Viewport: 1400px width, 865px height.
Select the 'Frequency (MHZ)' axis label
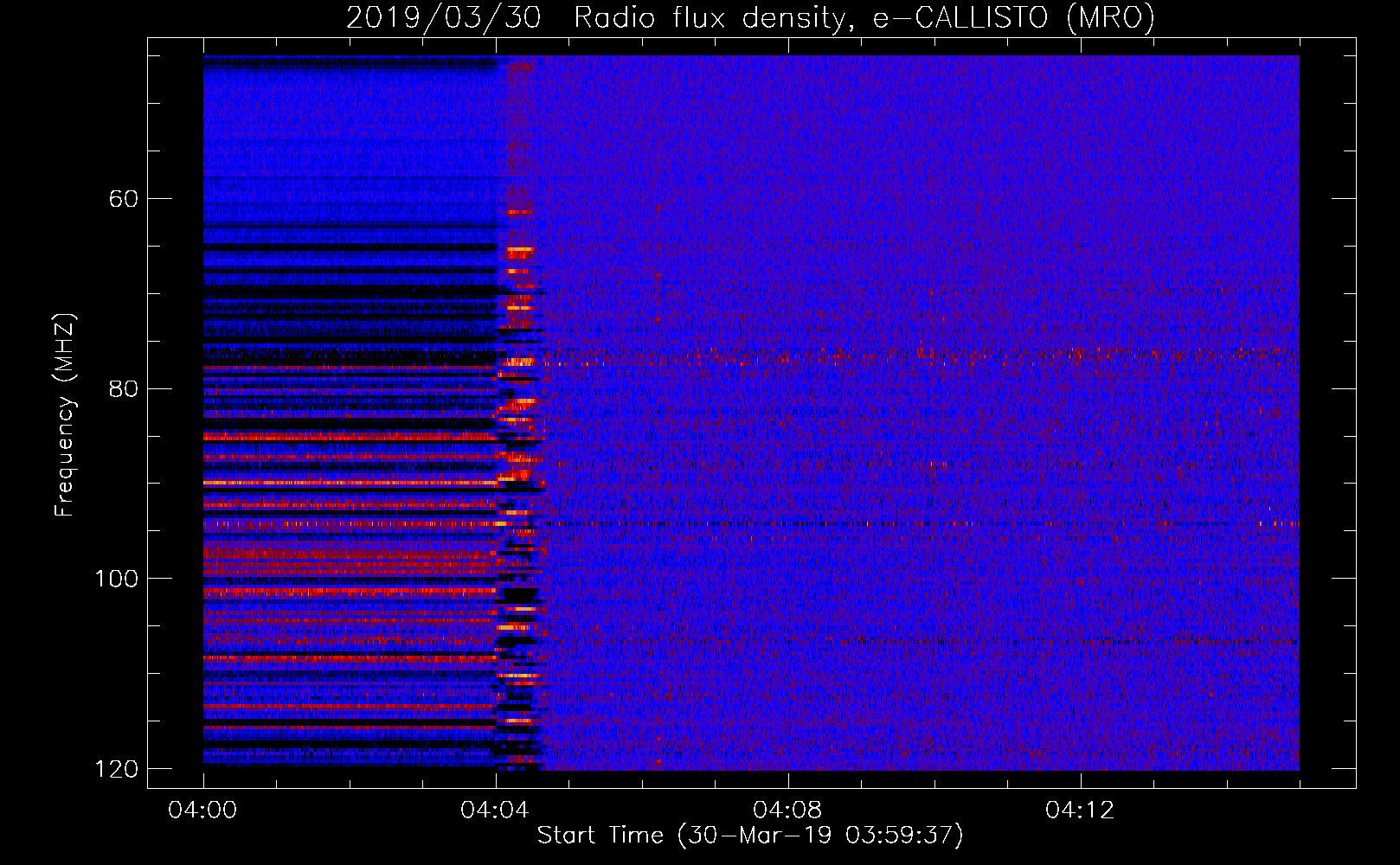click(x=65, y=414)
